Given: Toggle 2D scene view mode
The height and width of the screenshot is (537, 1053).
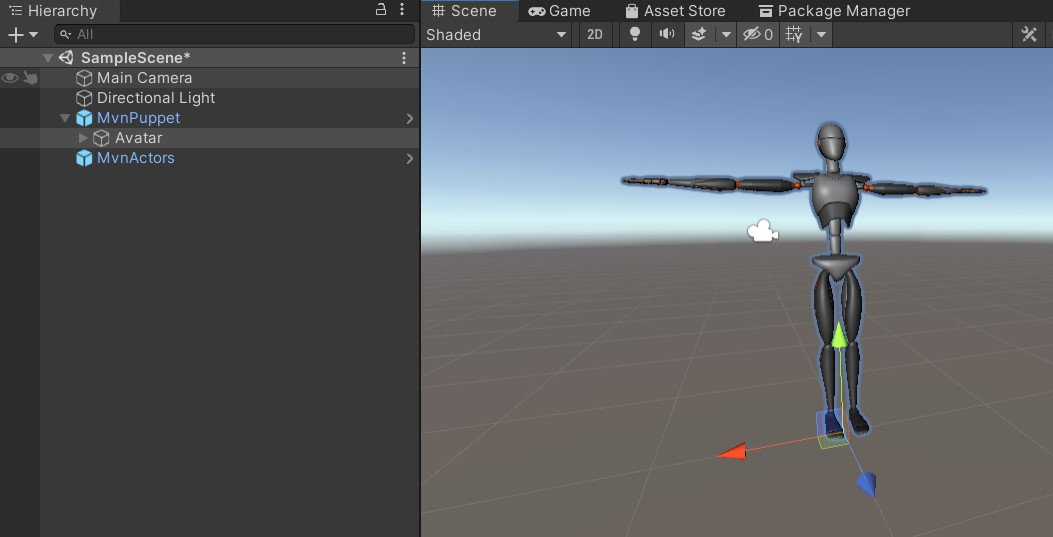Looking at the screenshot, I should pyautogui.click(x=595, y=35).
